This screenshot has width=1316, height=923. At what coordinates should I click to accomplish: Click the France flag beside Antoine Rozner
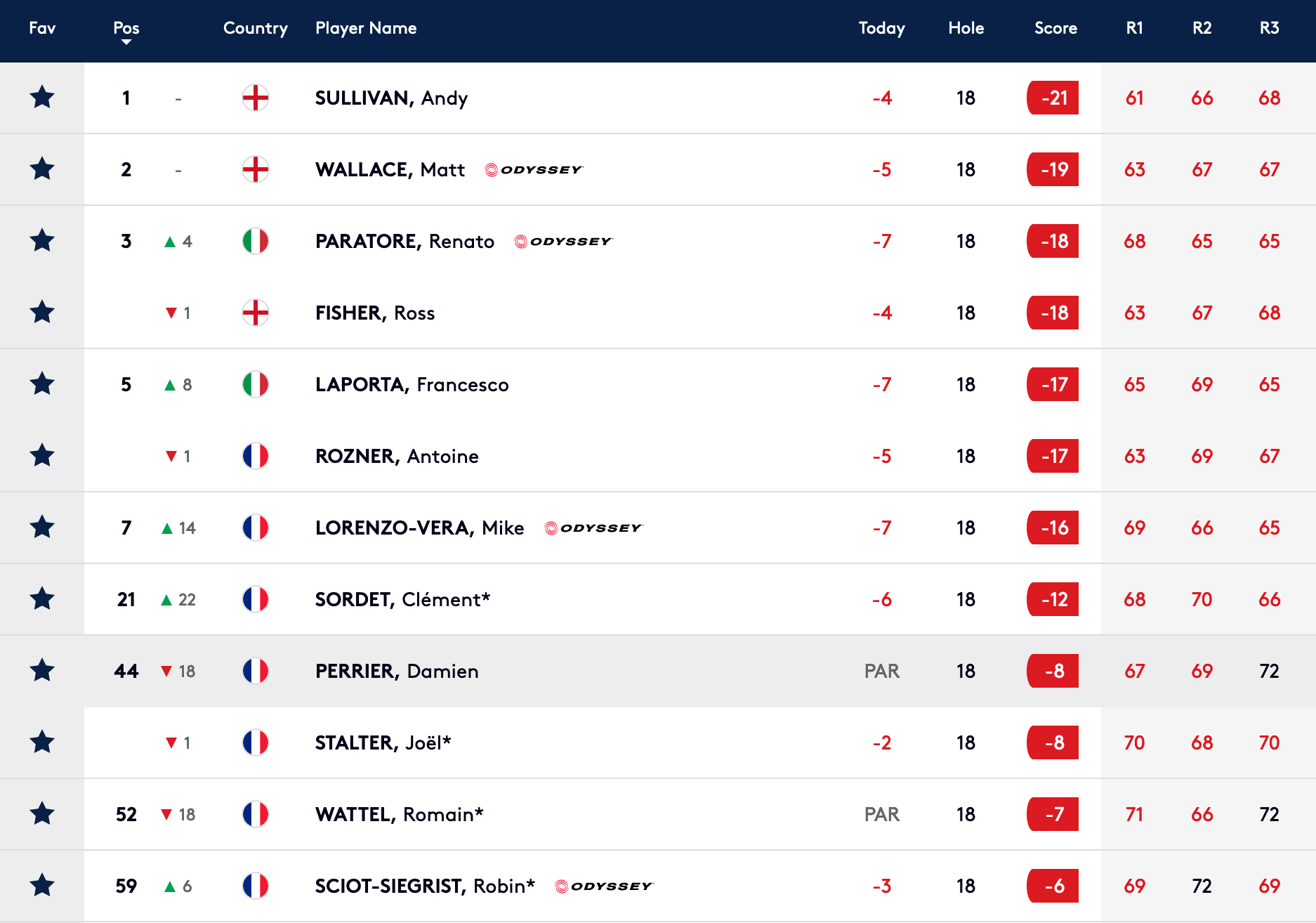(256, 456)
